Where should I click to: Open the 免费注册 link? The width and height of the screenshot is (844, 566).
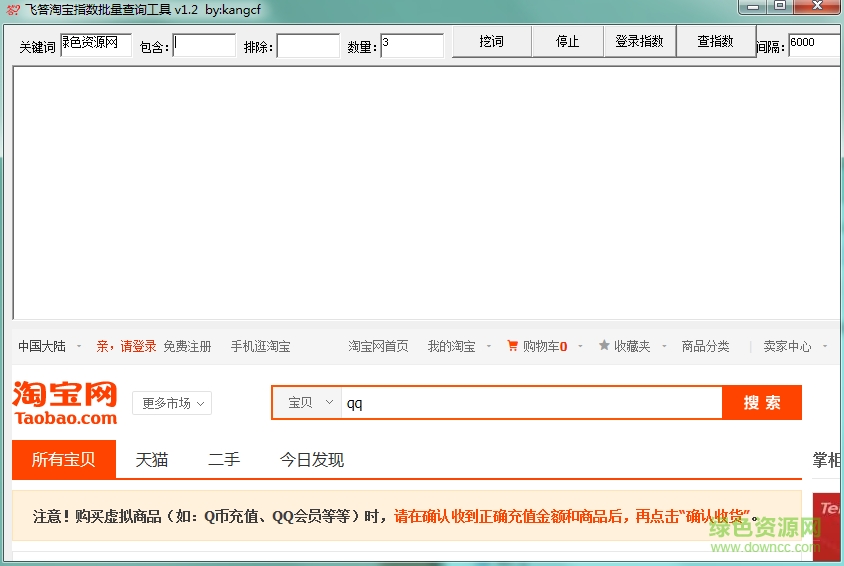coord(187,346)
